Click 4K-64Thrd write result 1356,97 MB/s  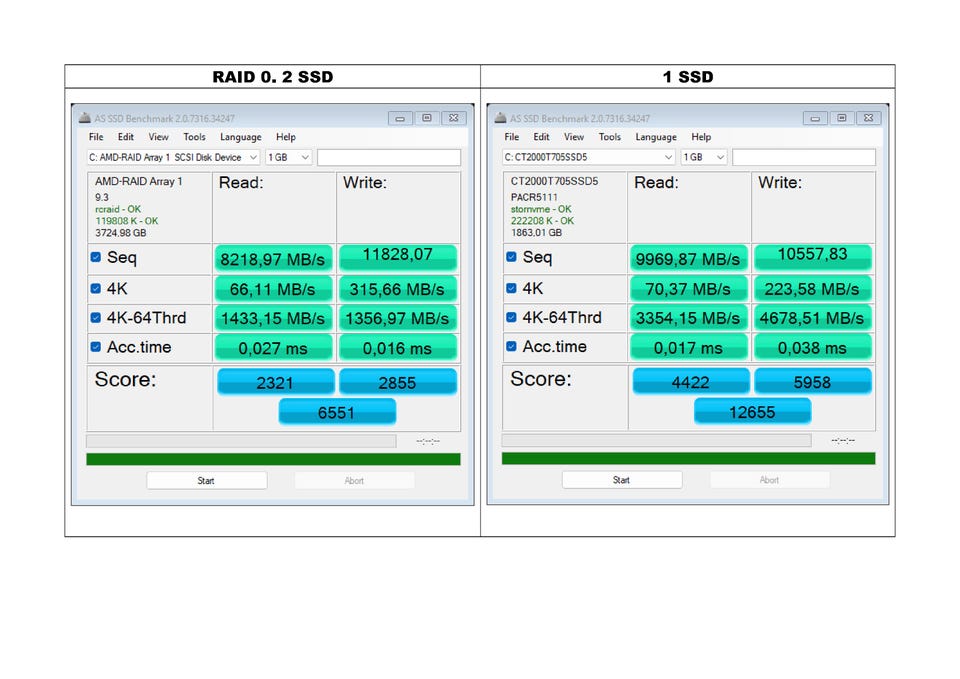click(x=398, y=318)
